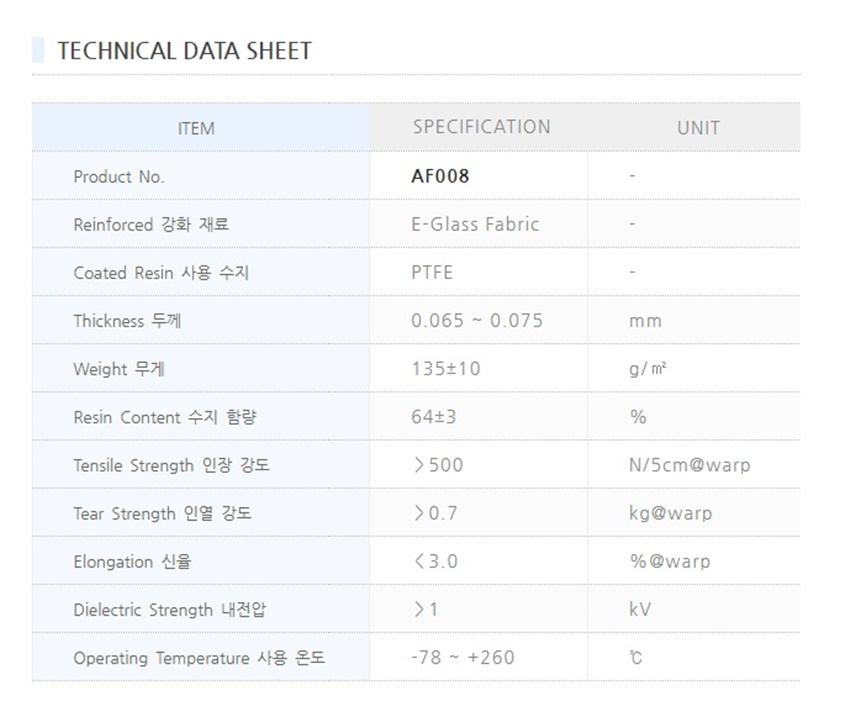Click the PTFE specification value

point(432,272)
